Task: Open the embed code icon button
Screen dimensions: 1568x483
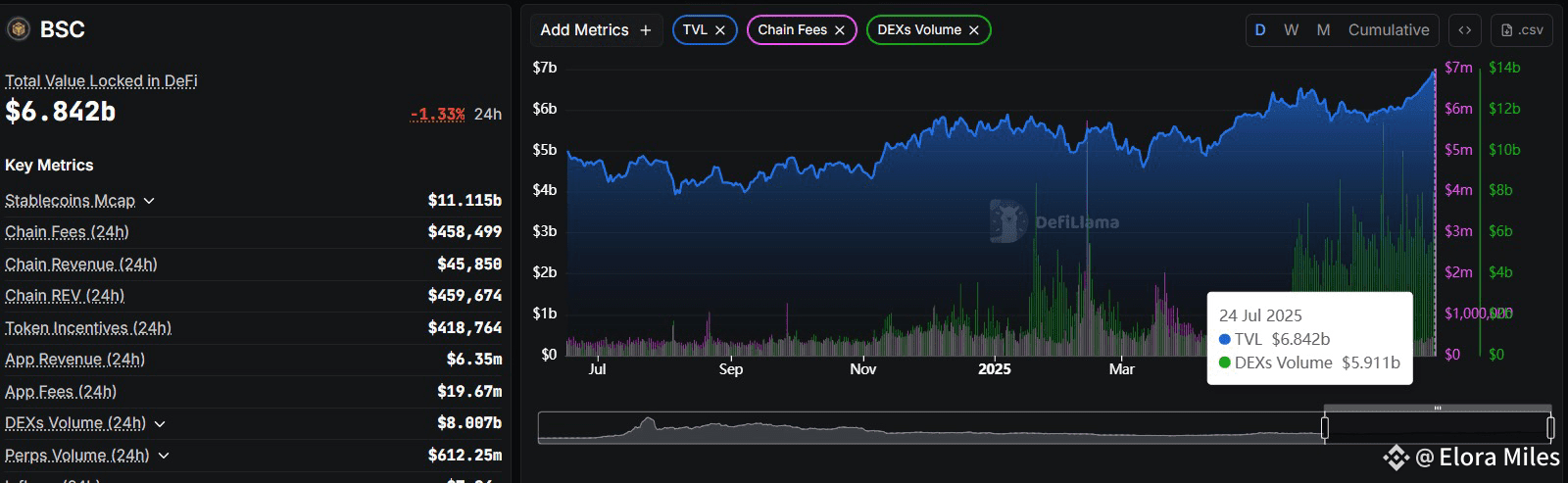Action: pyautogui.click(x=1465, y=30)
